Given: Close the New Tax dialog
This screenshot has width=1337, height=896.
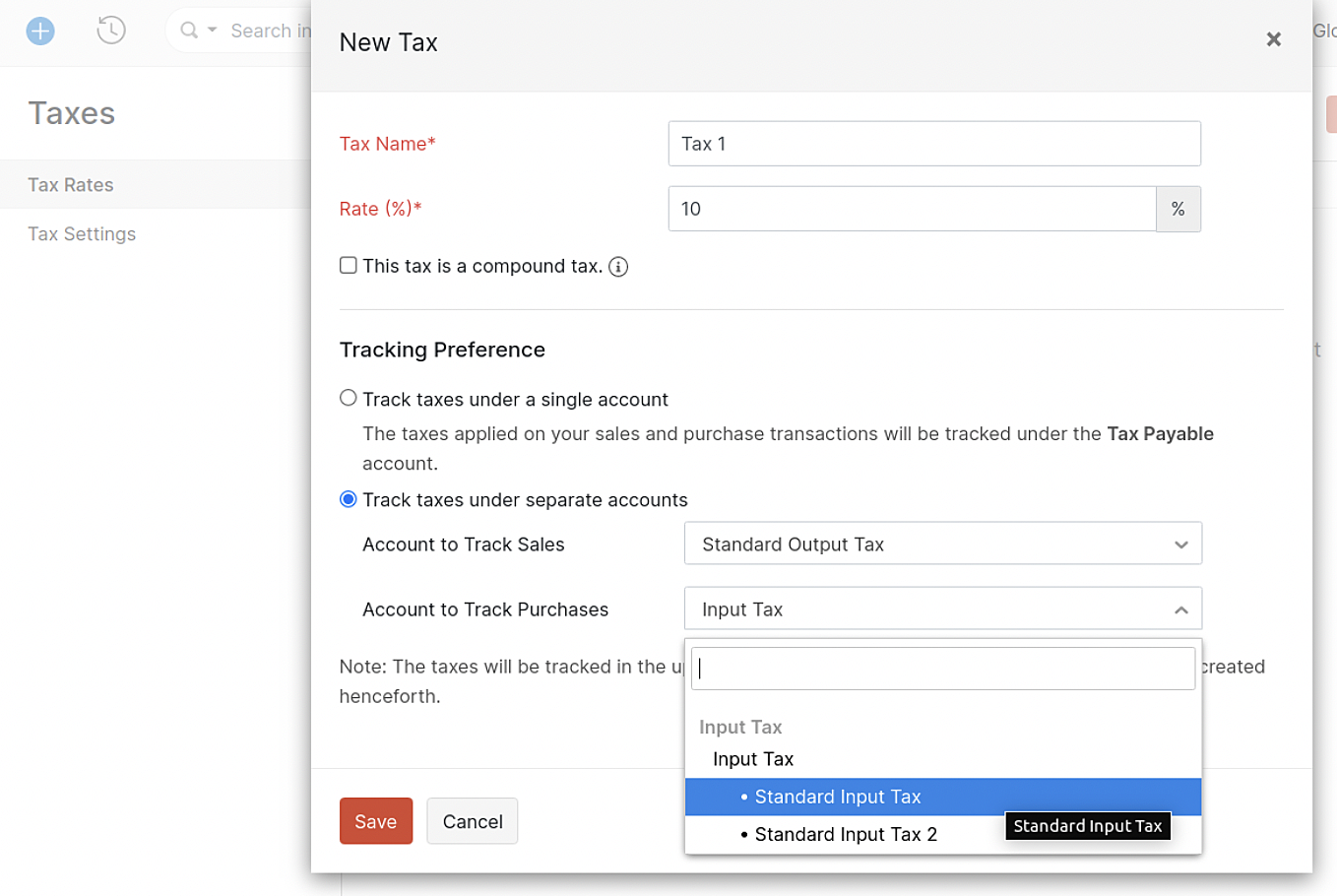Looking at the screenshot, I should coord(1273,39).
